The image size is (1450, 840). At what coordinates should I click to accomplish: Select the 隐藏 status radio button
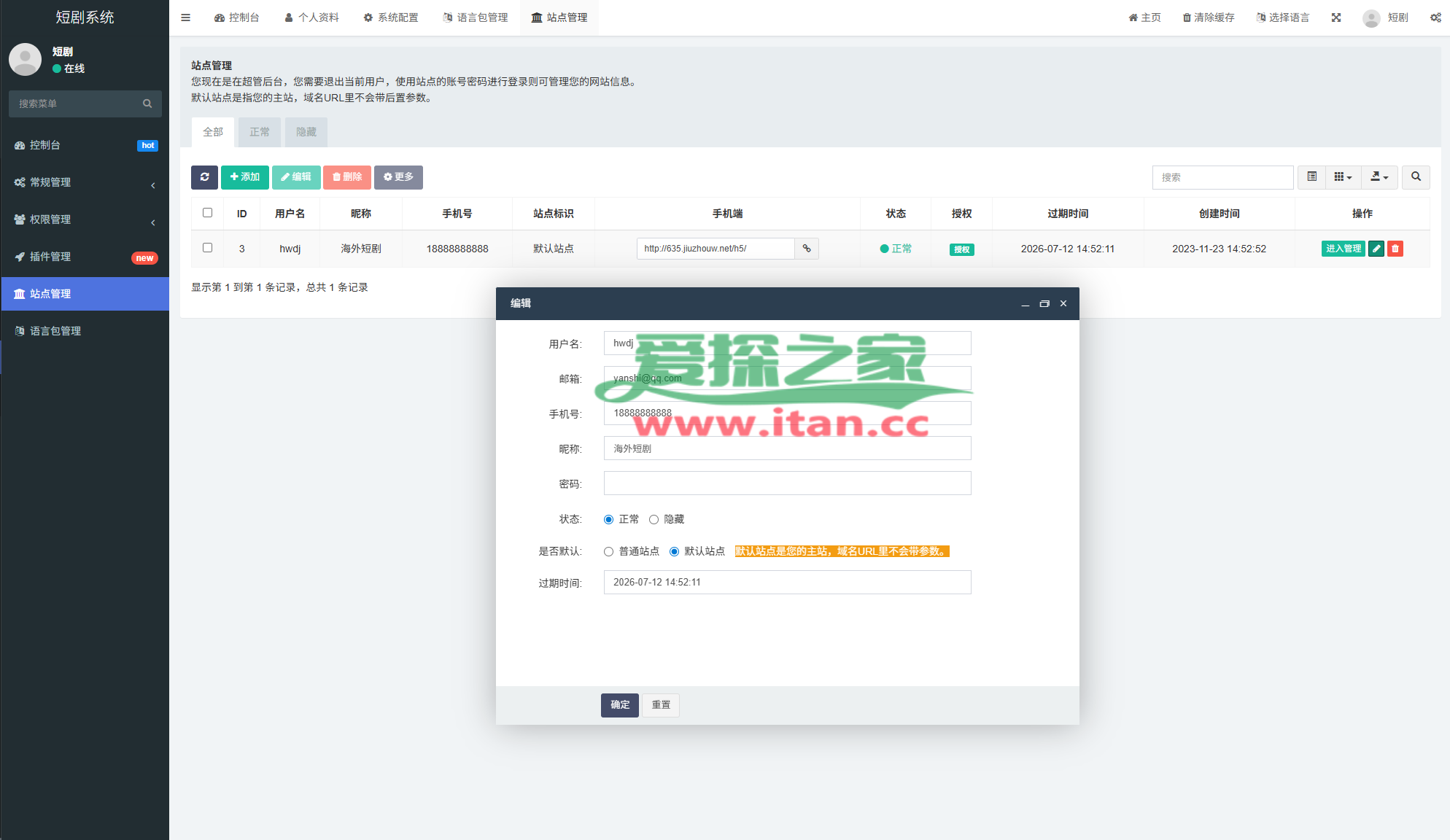tap(654, 520)
